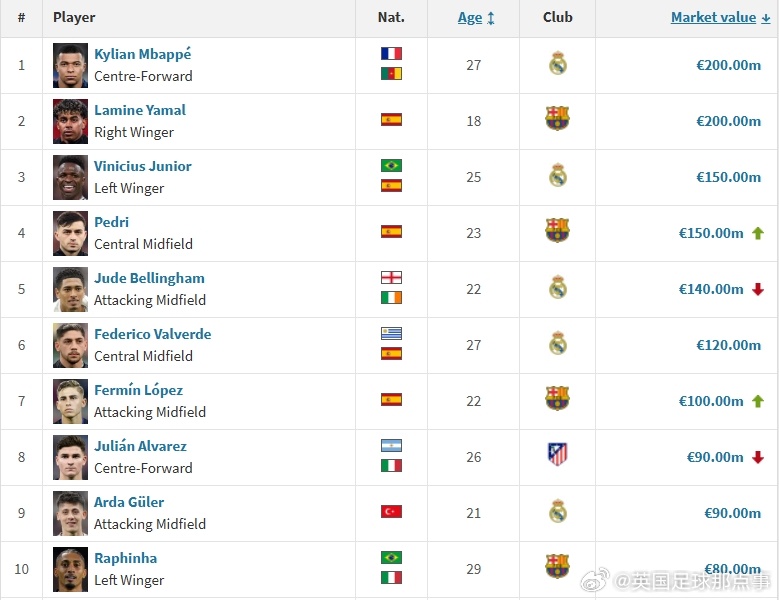Click the Barcelona crest in Lamine Yamal's row
The image size is (779, 600).
click(557, 120)
